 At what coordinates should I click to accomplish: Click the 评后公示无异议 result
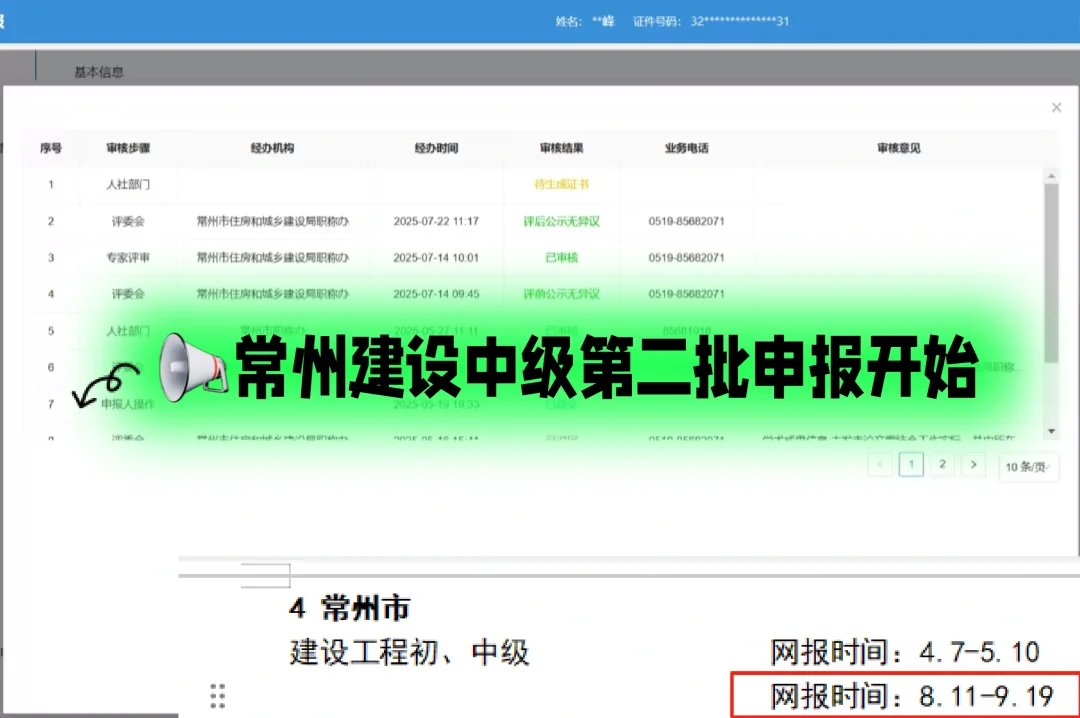coord(561,221)
